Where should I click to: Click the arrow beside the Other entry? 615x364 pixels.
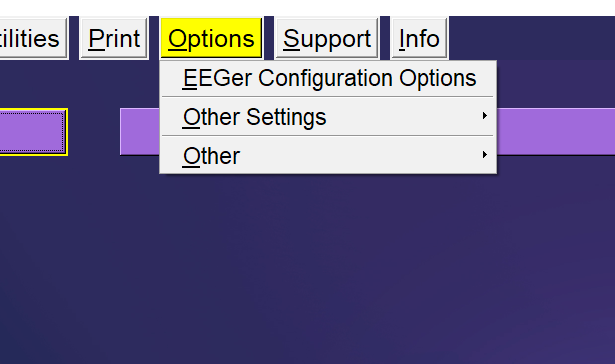coord(485,155)
